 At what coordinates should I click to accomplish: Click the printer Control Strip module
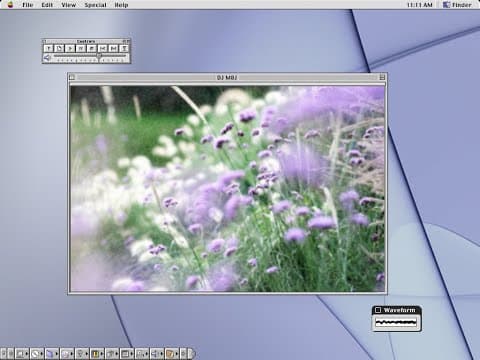[x=110, y=353]
